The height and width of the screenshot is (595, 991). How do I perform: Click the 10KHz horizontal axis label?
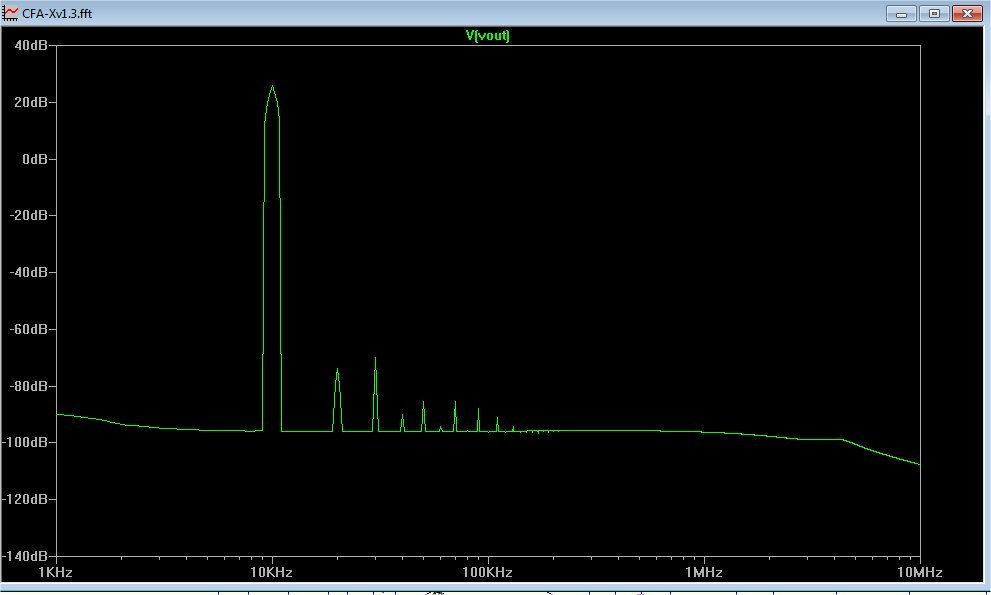click(272, 573)
